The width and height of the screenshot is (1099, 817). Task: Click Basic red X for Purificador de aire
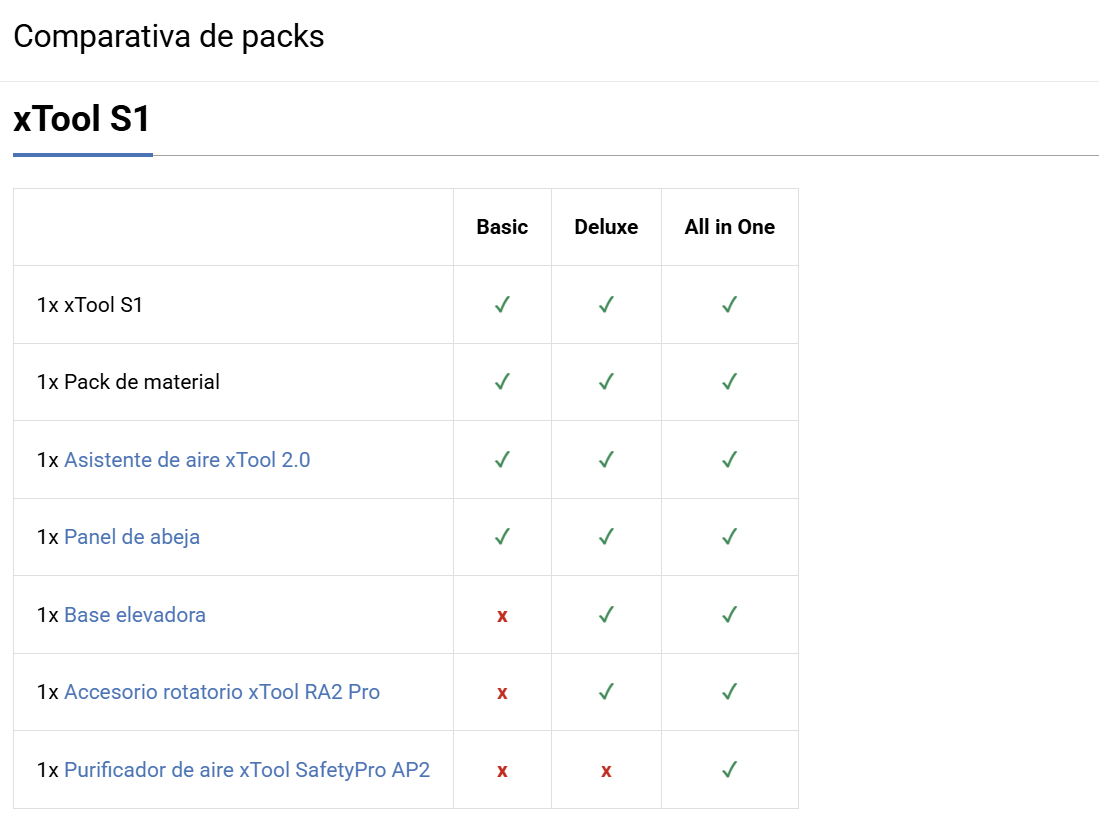pos(502,771)
